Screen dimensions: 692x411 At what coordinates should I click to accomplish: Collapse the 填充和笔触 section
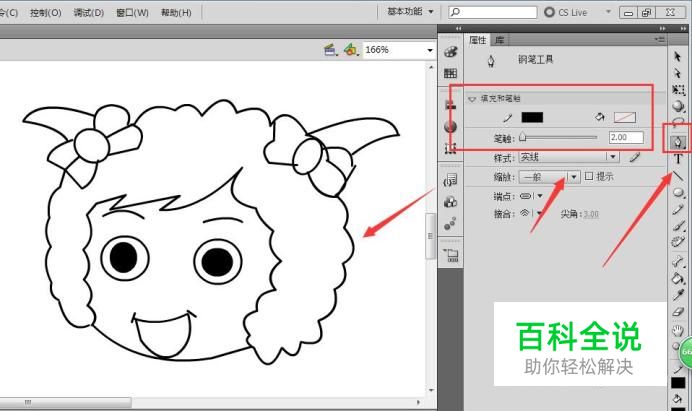coord(472,99)
